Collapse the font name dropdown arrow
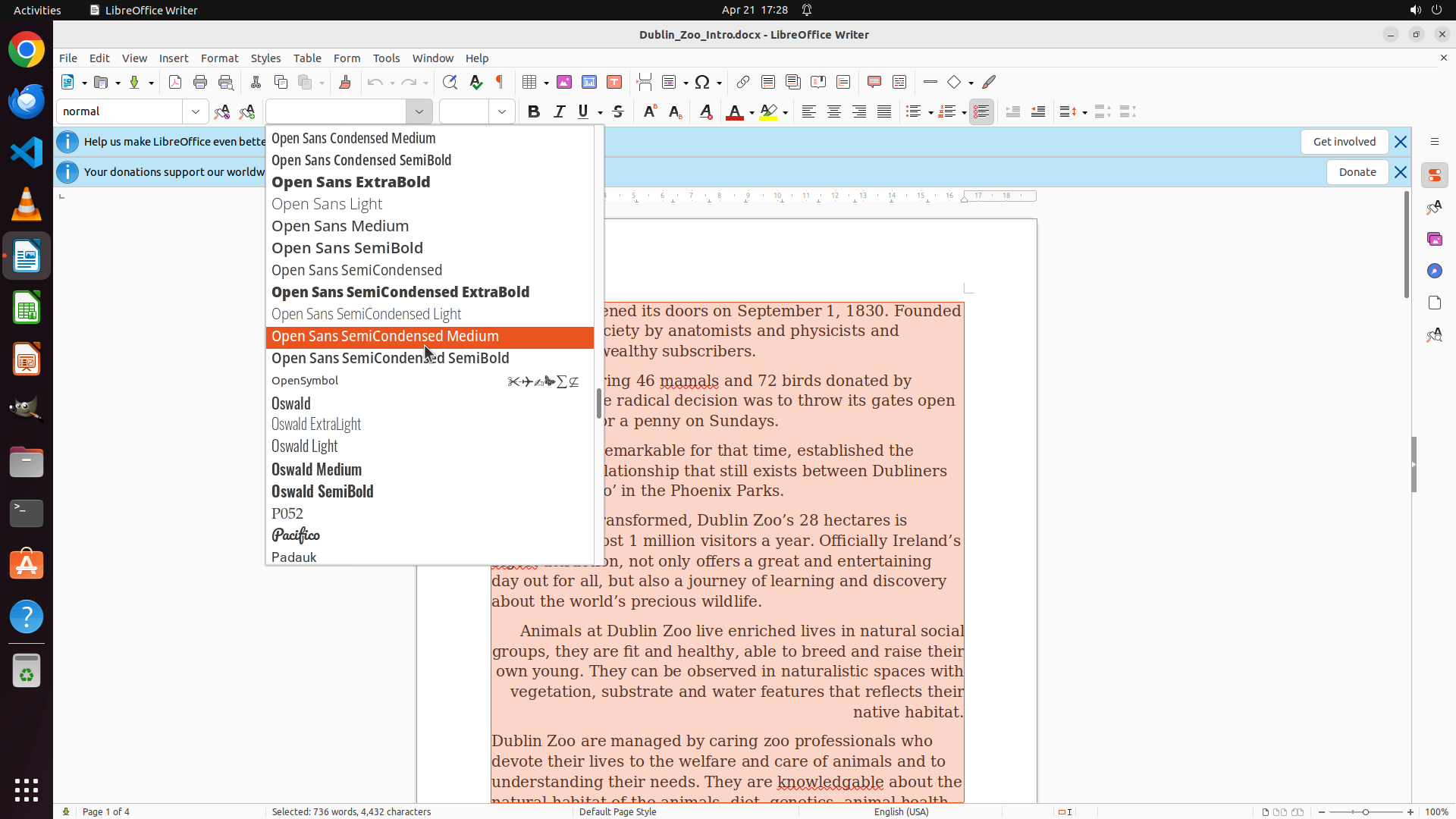Image resolution: width=1456 pixels, height=819 pixels. (419, 111)
